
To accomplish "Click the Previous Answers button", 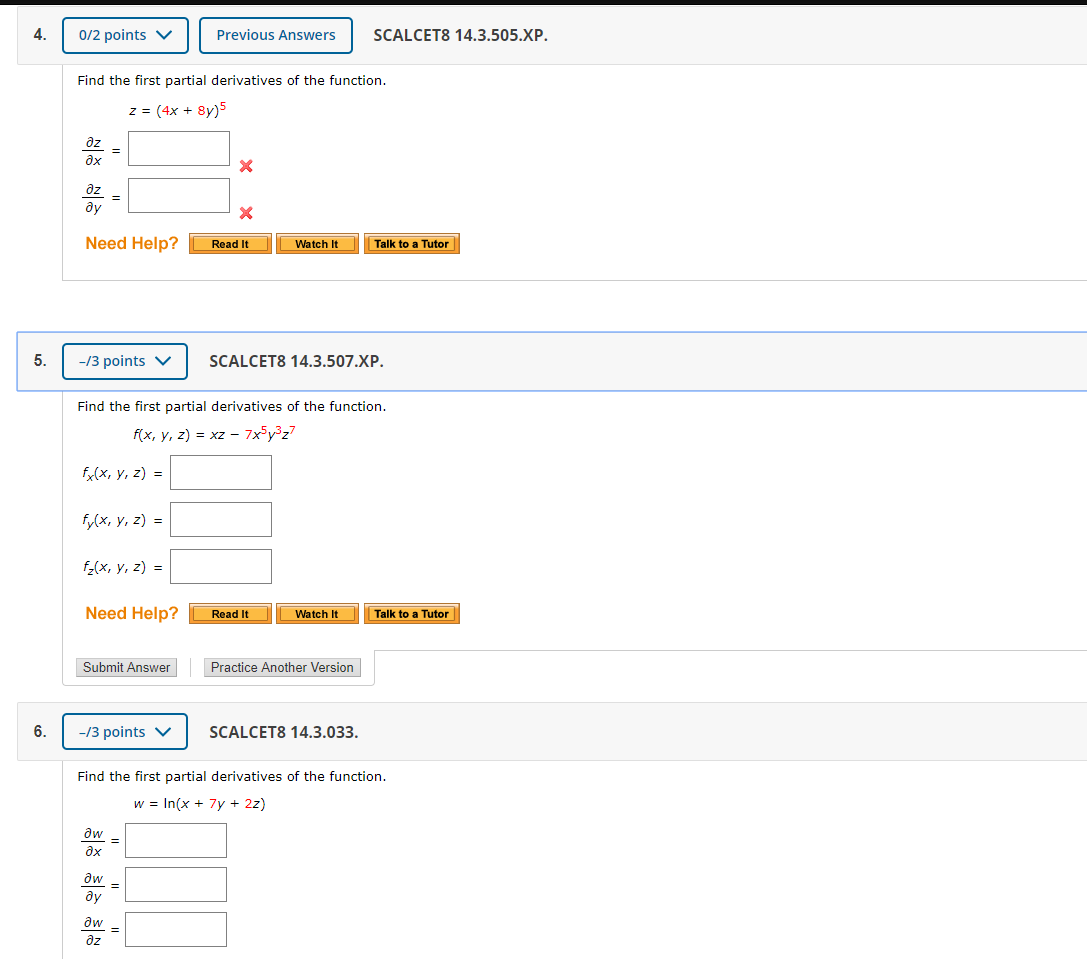I will pos(275,35).
